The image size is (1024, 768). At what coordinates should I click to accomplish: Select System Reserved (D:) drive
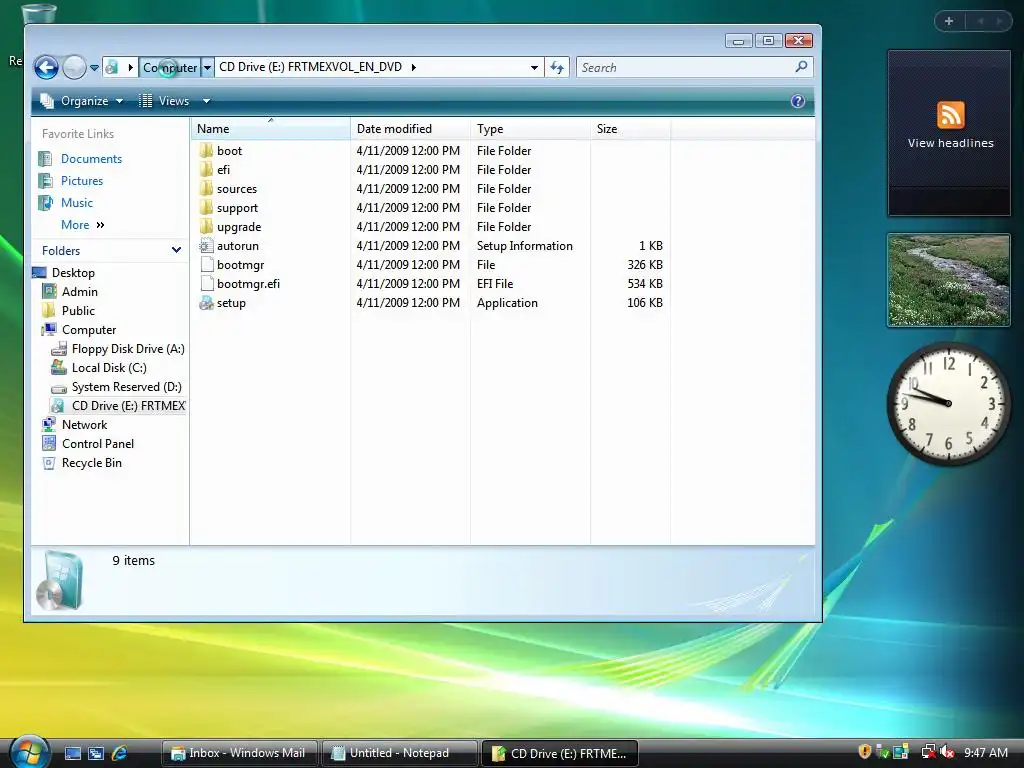click(127, 387)
